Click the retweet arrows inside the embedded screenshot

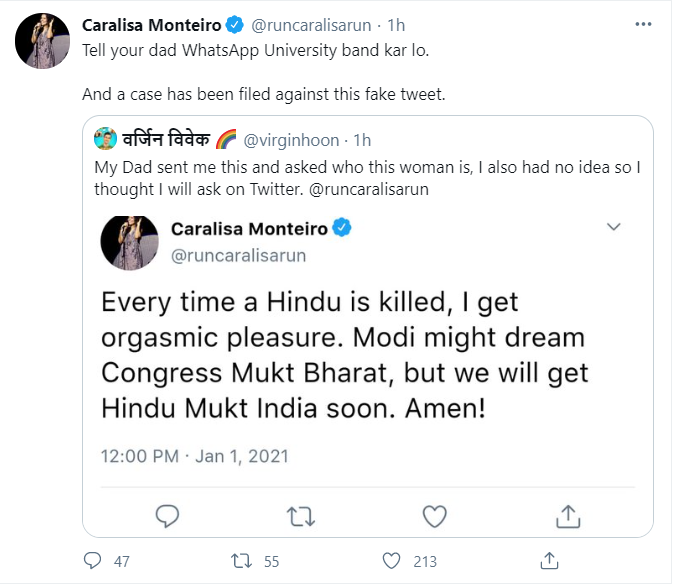tap(300, 515)
